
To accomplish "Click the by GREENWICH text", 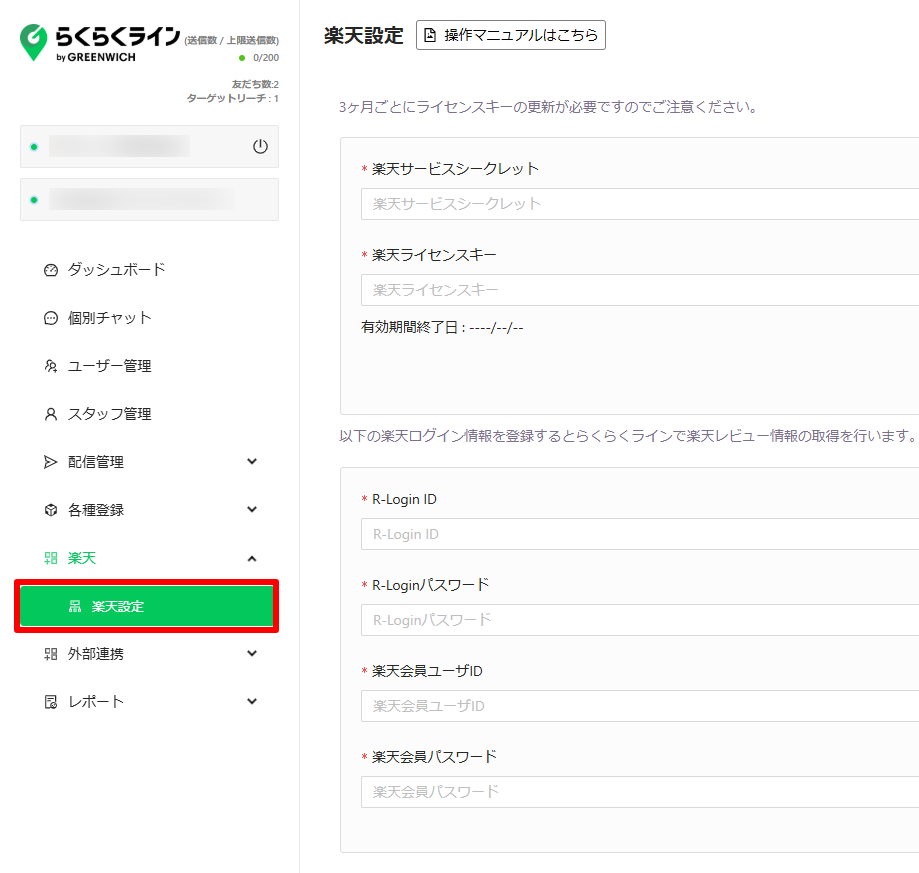I will click(x=96, y=57).
